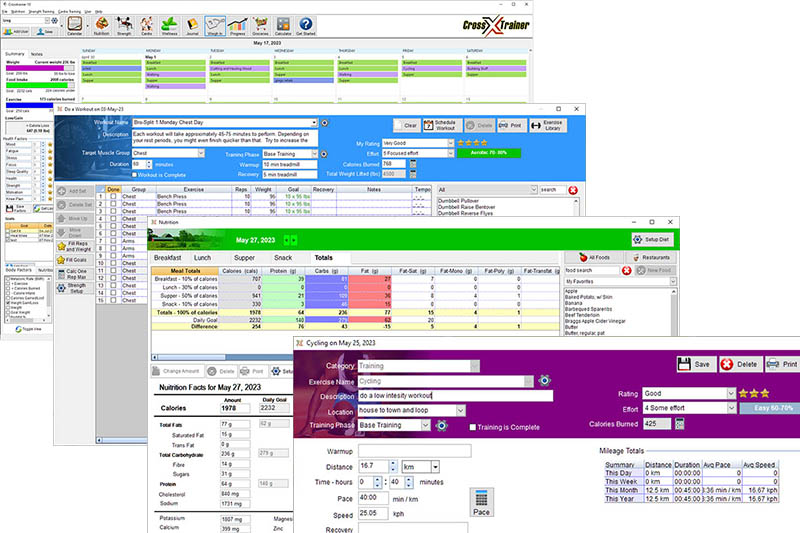Viewport: 800px width, 533px height.
Task: Click Setup Diet in Nutrition window
Action: 653,240
